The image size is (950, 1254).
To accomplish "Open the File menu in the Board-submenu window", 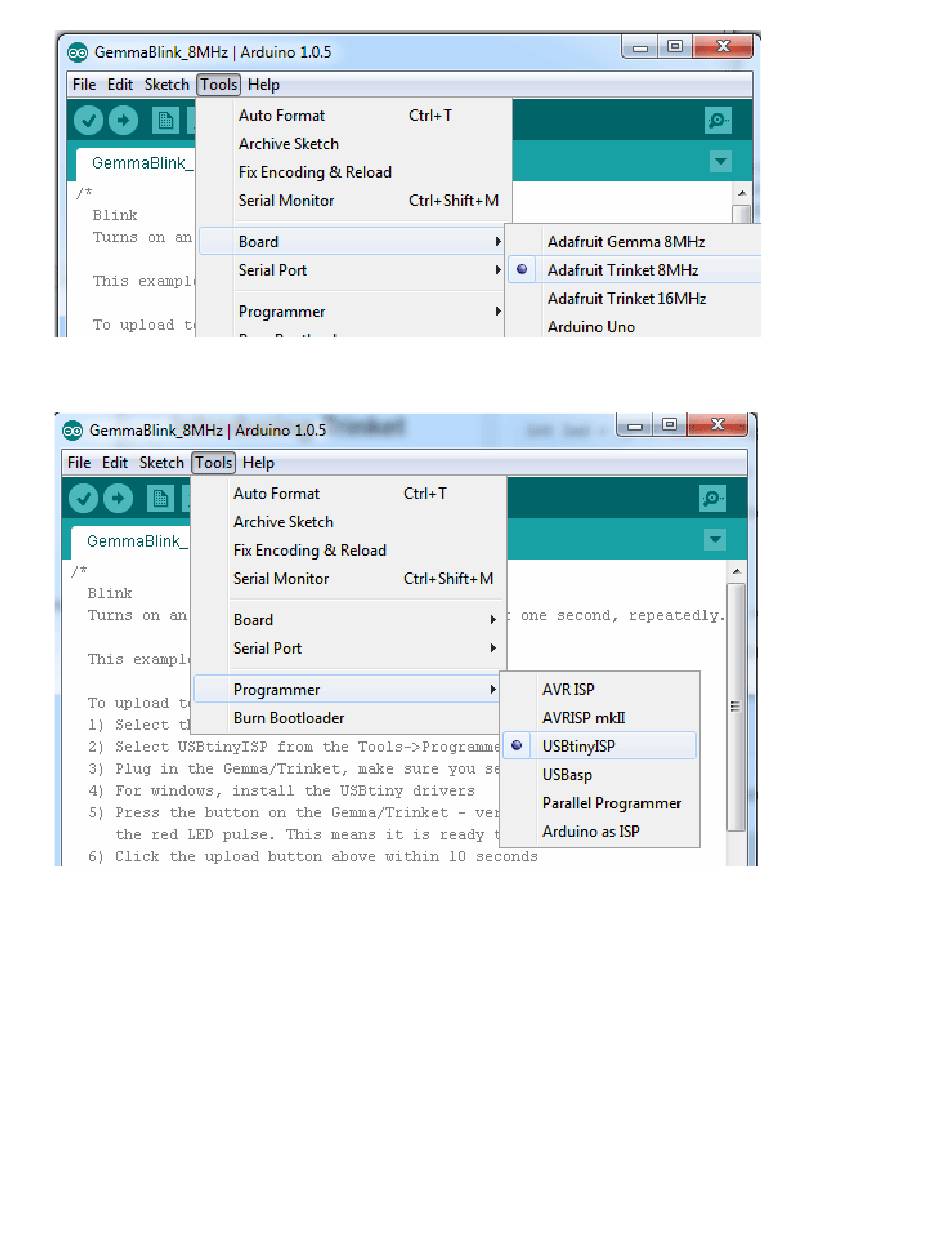I will coord(84,85).
